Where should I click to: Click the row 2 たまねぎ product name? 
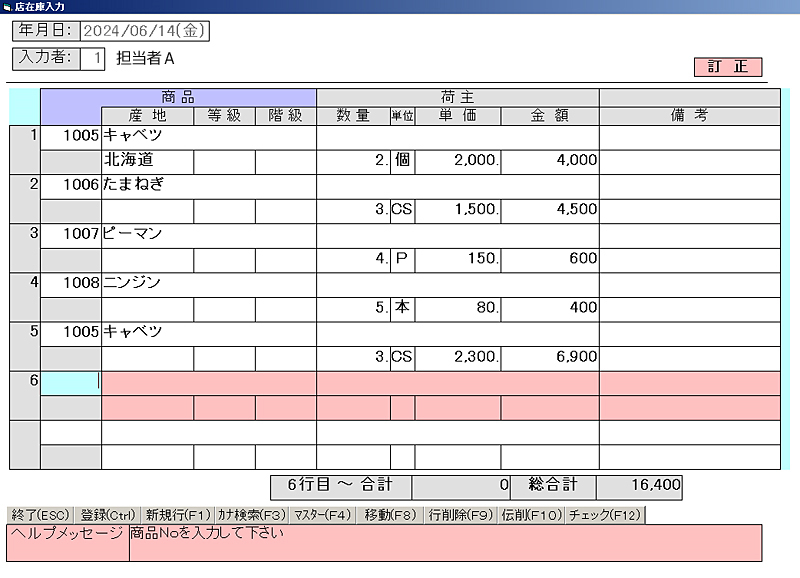pyautogui.click(x=208, y=185)
